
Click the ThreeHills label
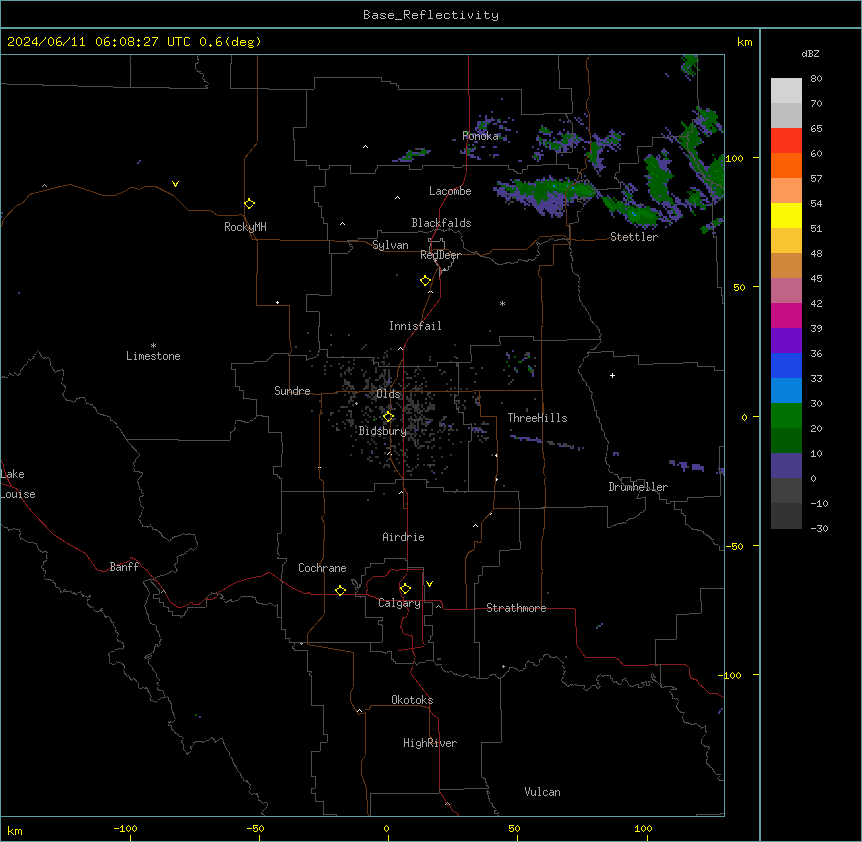537,418
